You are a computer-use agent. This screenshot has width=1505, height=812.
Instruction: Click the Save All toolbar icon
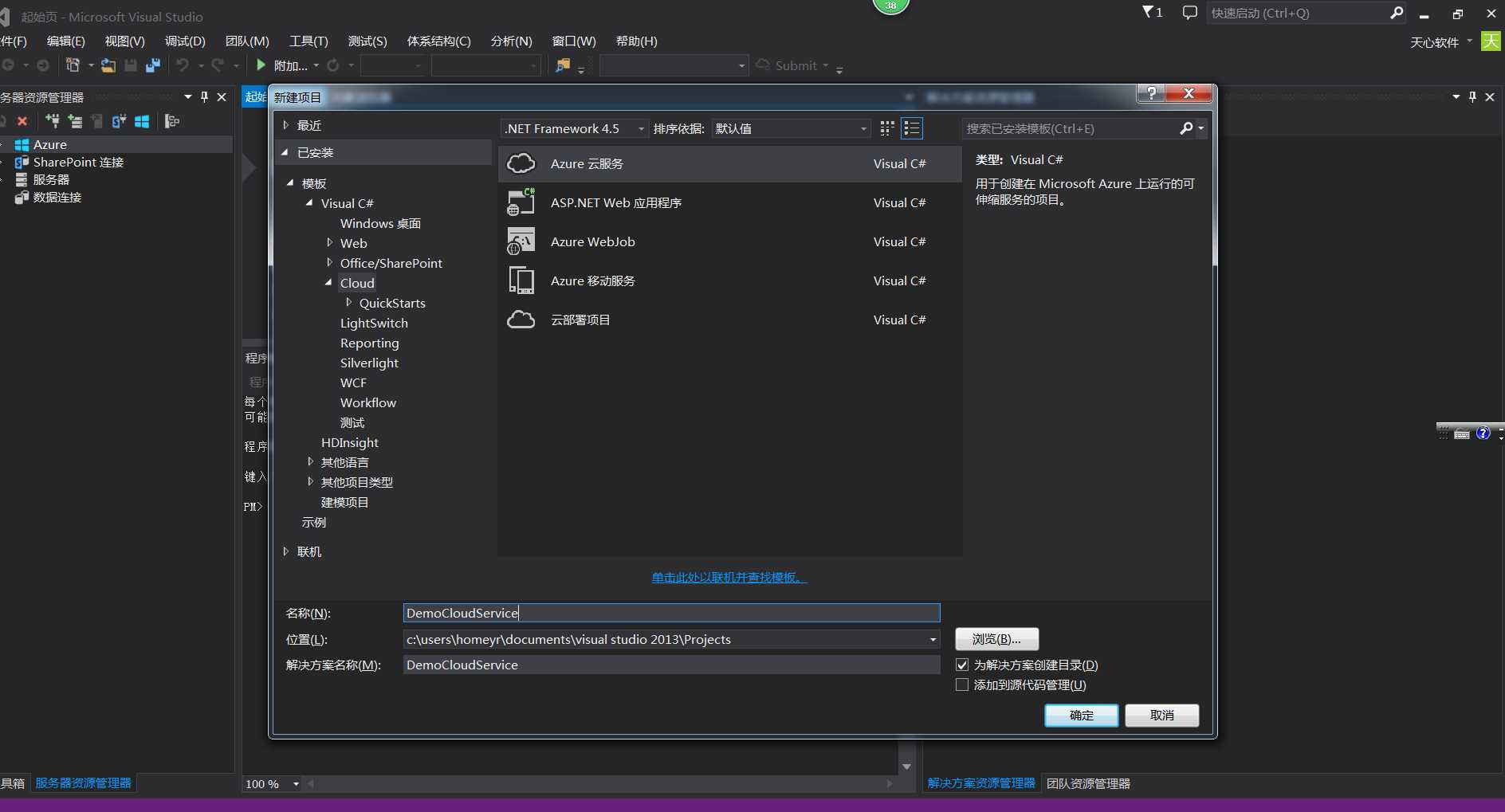click(153, 65)
